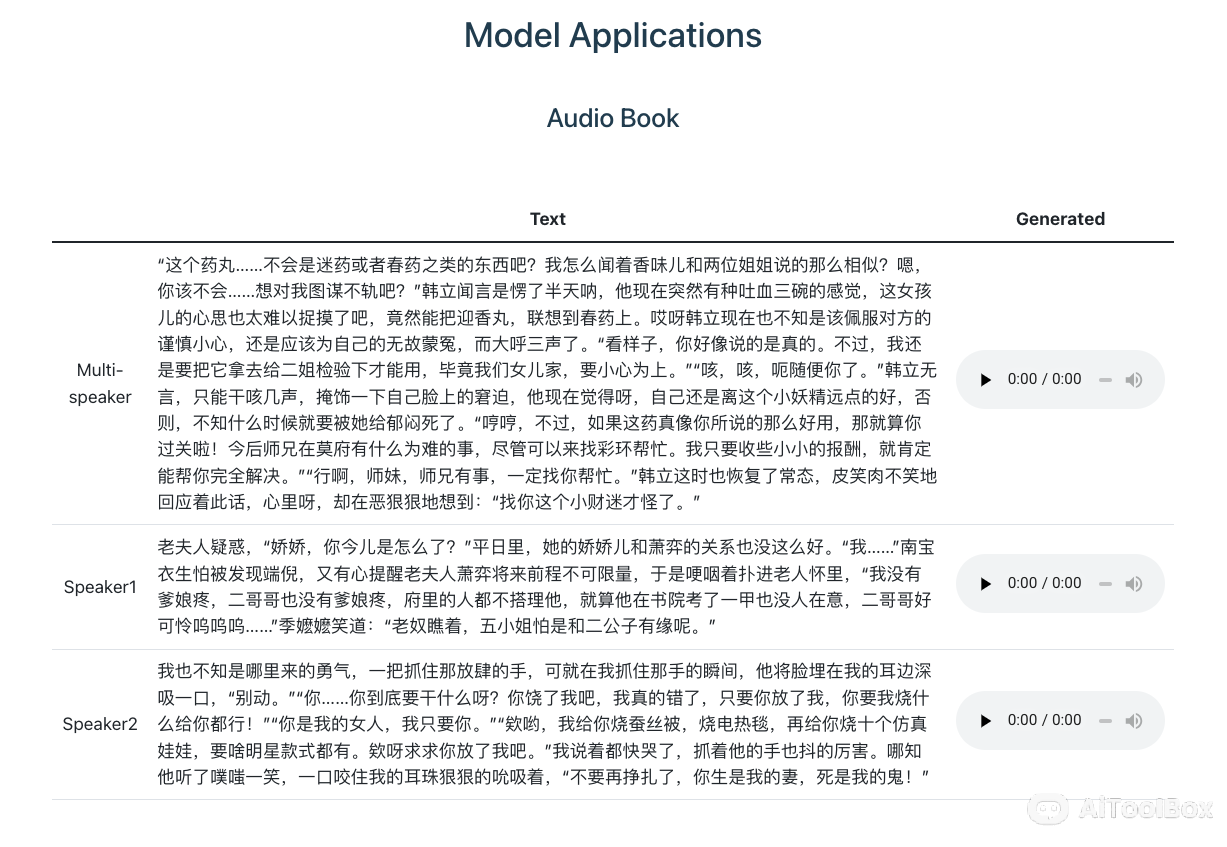
Task: Select the Speaker2 row label
Action: [100, 724]
